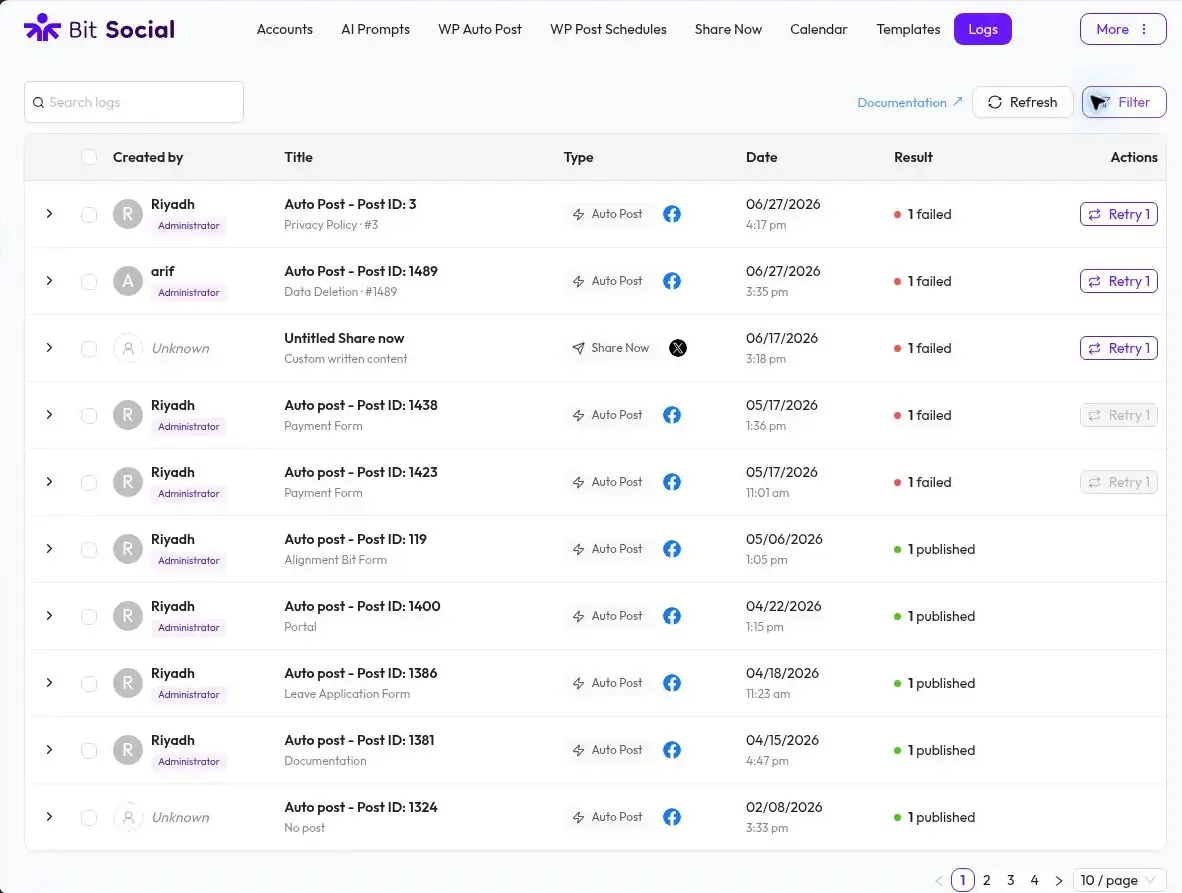
Task: Click arif's avatar icon
Action: (x=128, y=281)
